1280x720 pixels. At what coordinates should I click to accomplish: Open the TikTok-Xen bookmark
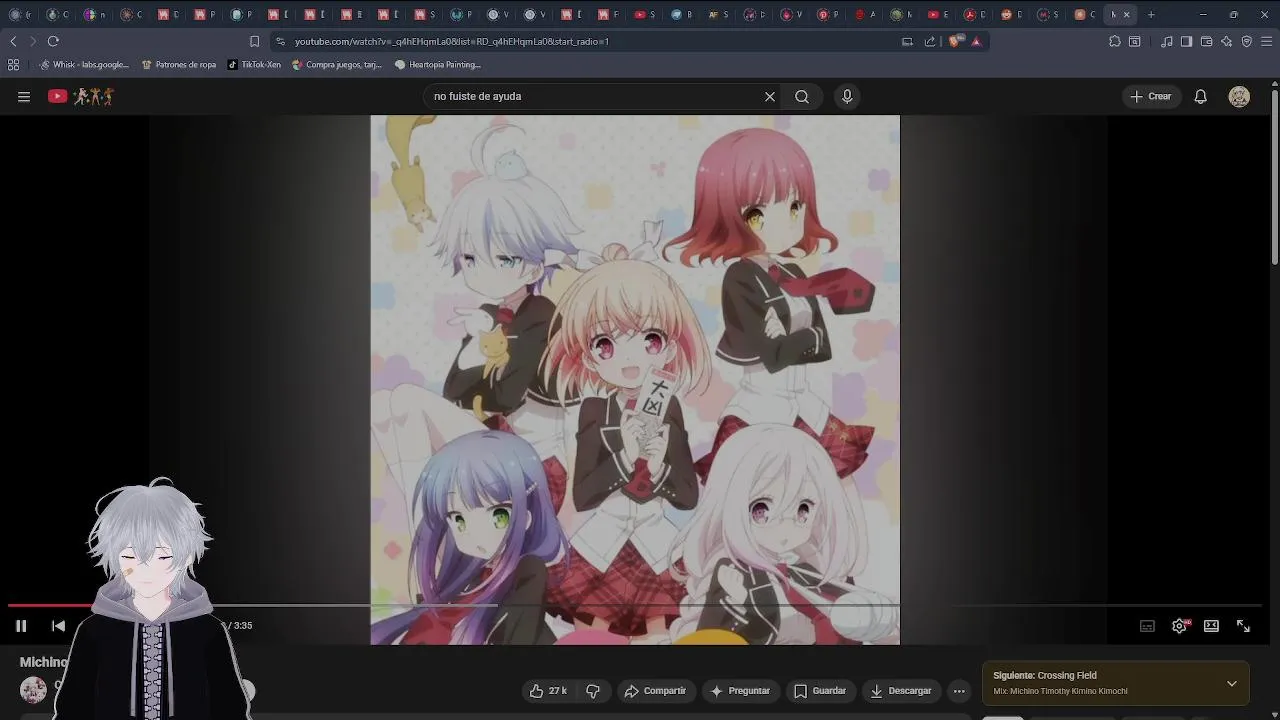tap(254, 64)
